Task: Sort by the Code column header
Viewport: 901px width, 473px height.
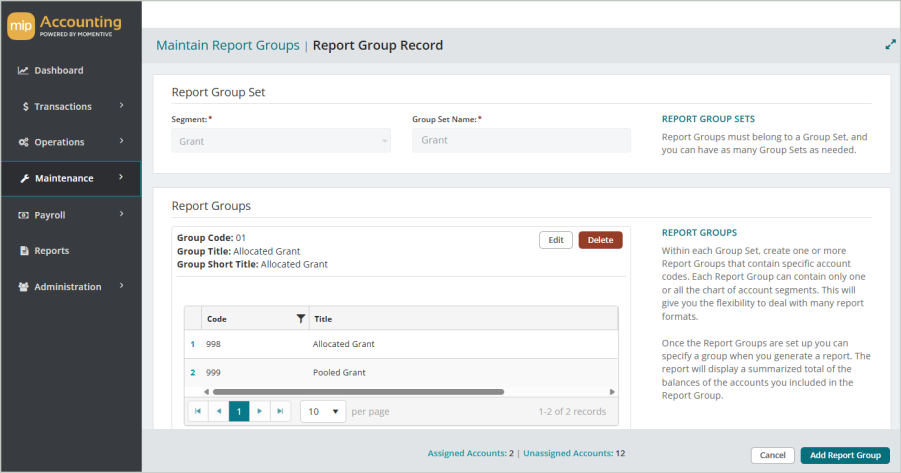Action: [x=217, y=319]
